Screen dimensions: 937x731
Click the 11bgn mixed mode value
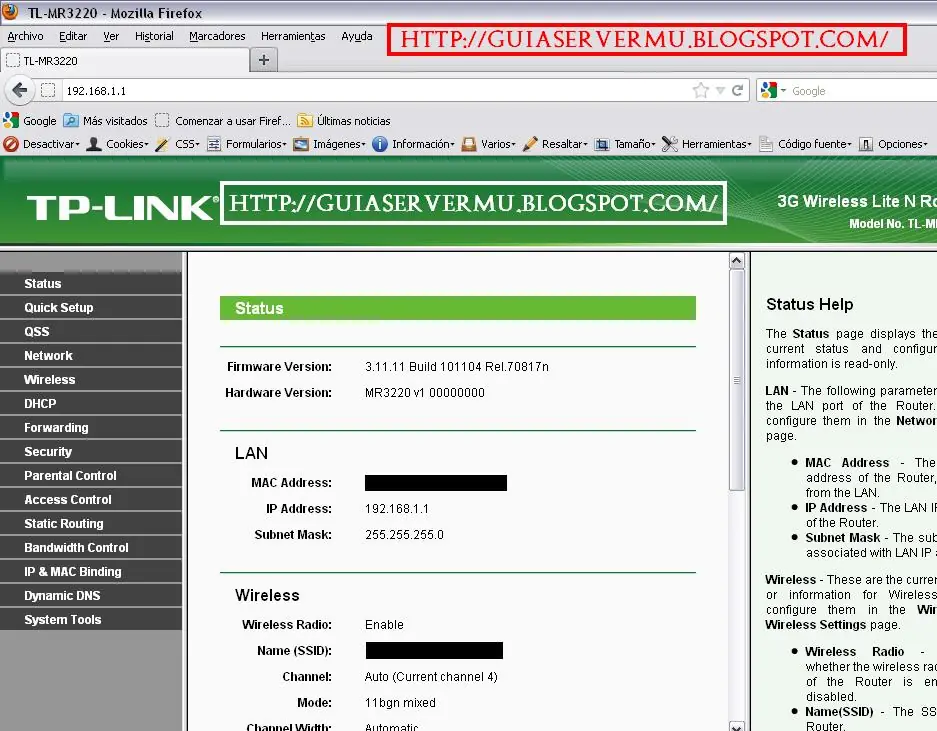(400, 703)
